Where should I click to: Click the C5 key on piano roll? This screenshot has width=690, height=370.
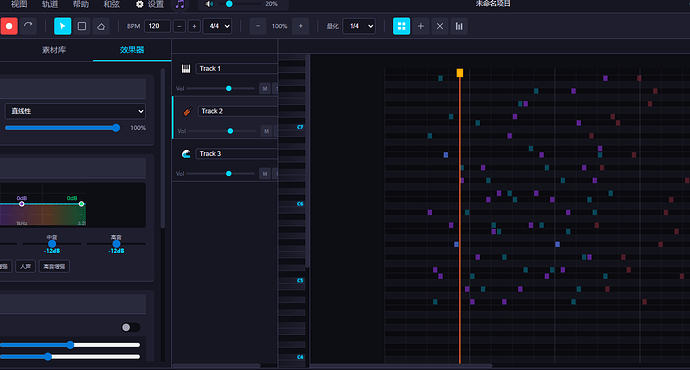click(x=292, y=280)
